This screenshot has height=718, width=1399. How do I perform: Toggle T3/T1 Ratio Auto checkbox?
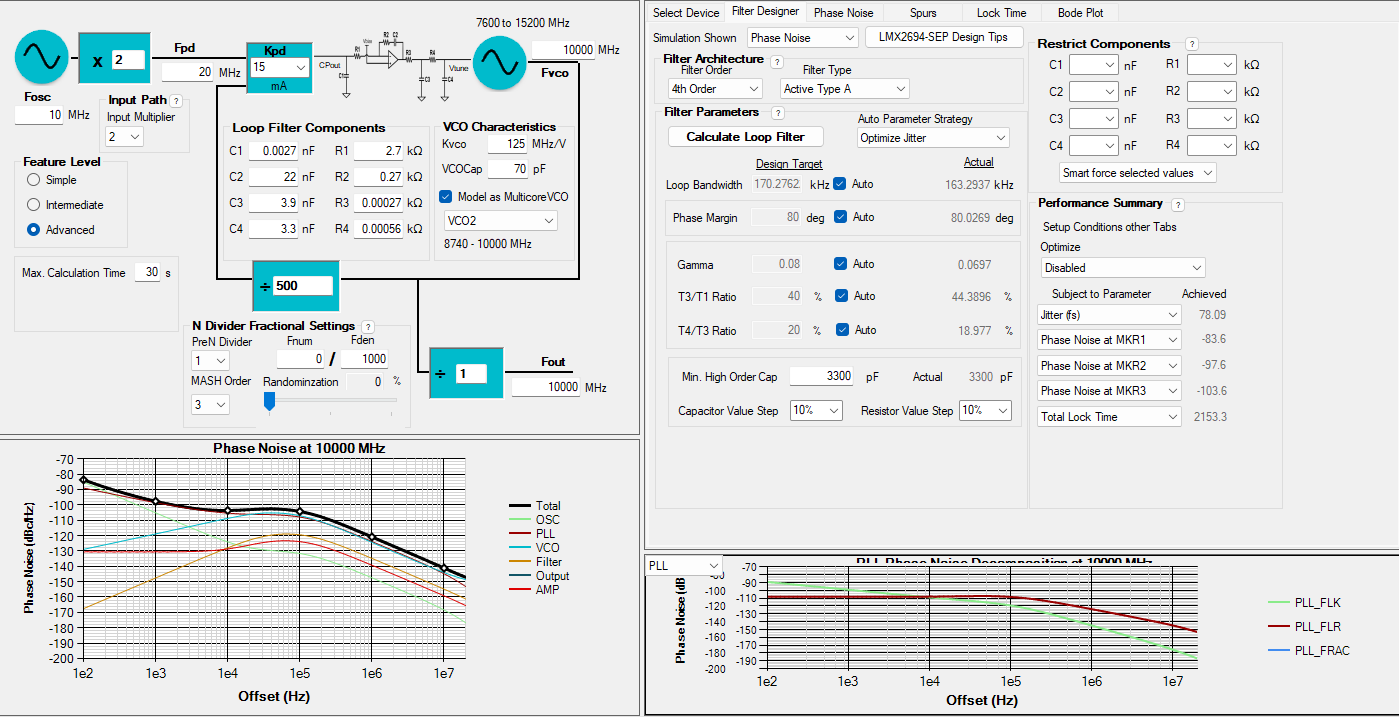pos(840,296)
